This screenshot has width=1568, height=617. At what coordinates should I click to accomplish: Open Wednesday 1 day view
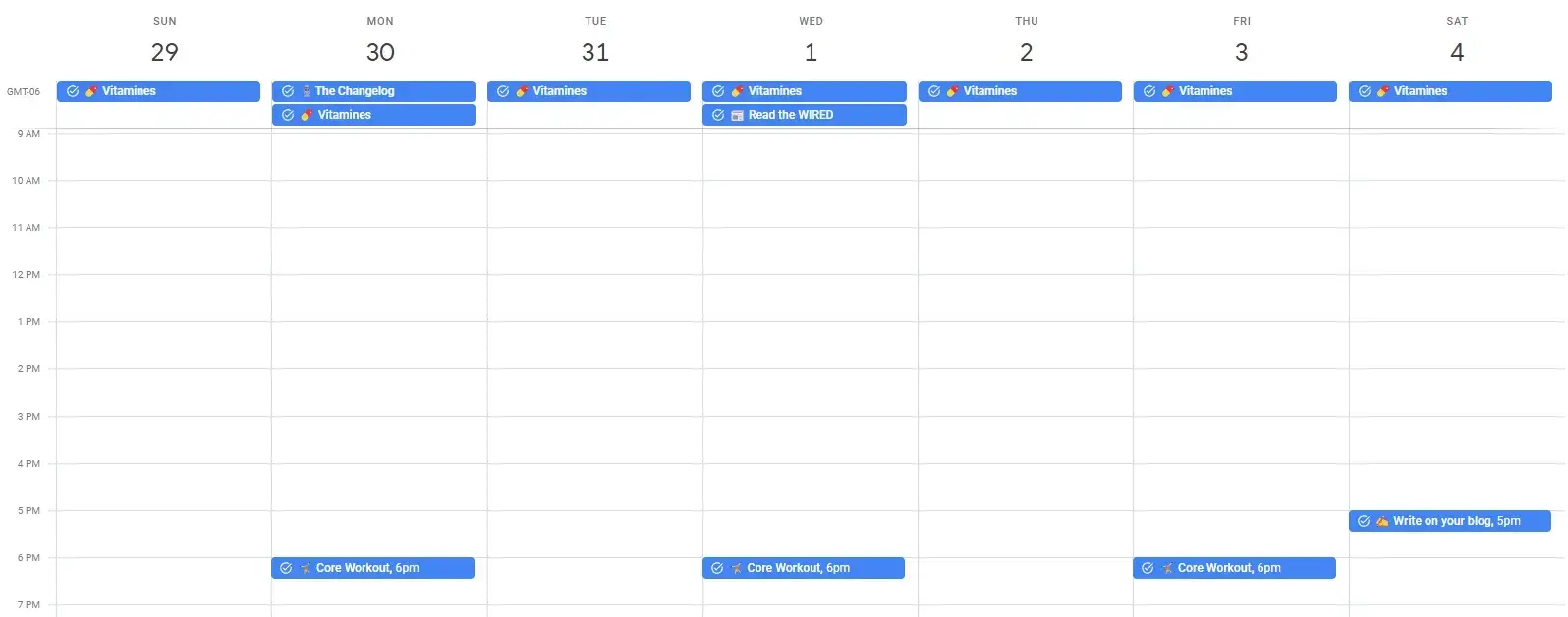coord(811,52)
